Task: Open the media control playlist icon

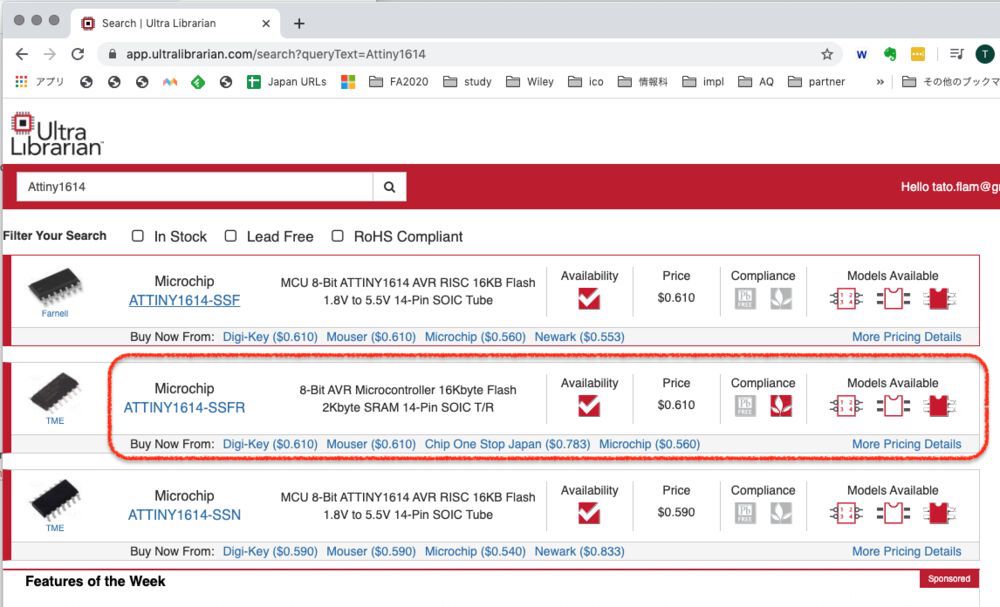Action: click(x=956, y=54)
